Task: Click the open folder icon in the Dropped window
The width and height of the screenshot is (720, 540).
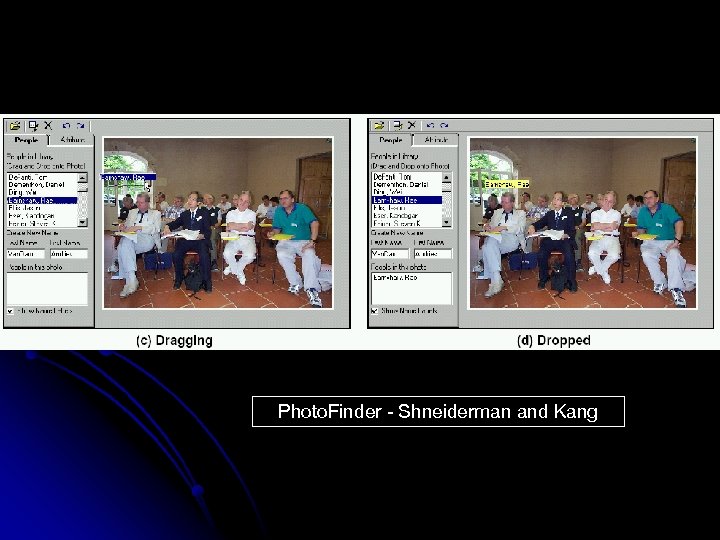Action: (379, 125)
